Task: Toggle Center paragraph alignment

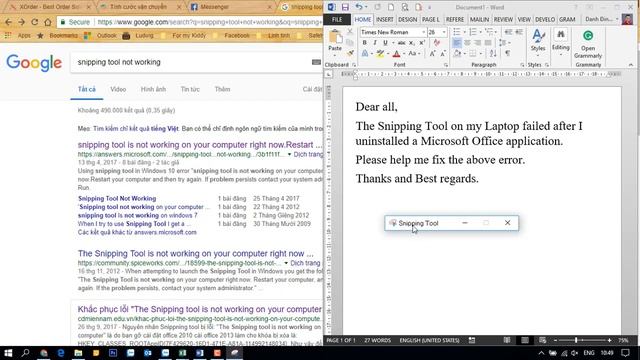Action: pos(467,42)
